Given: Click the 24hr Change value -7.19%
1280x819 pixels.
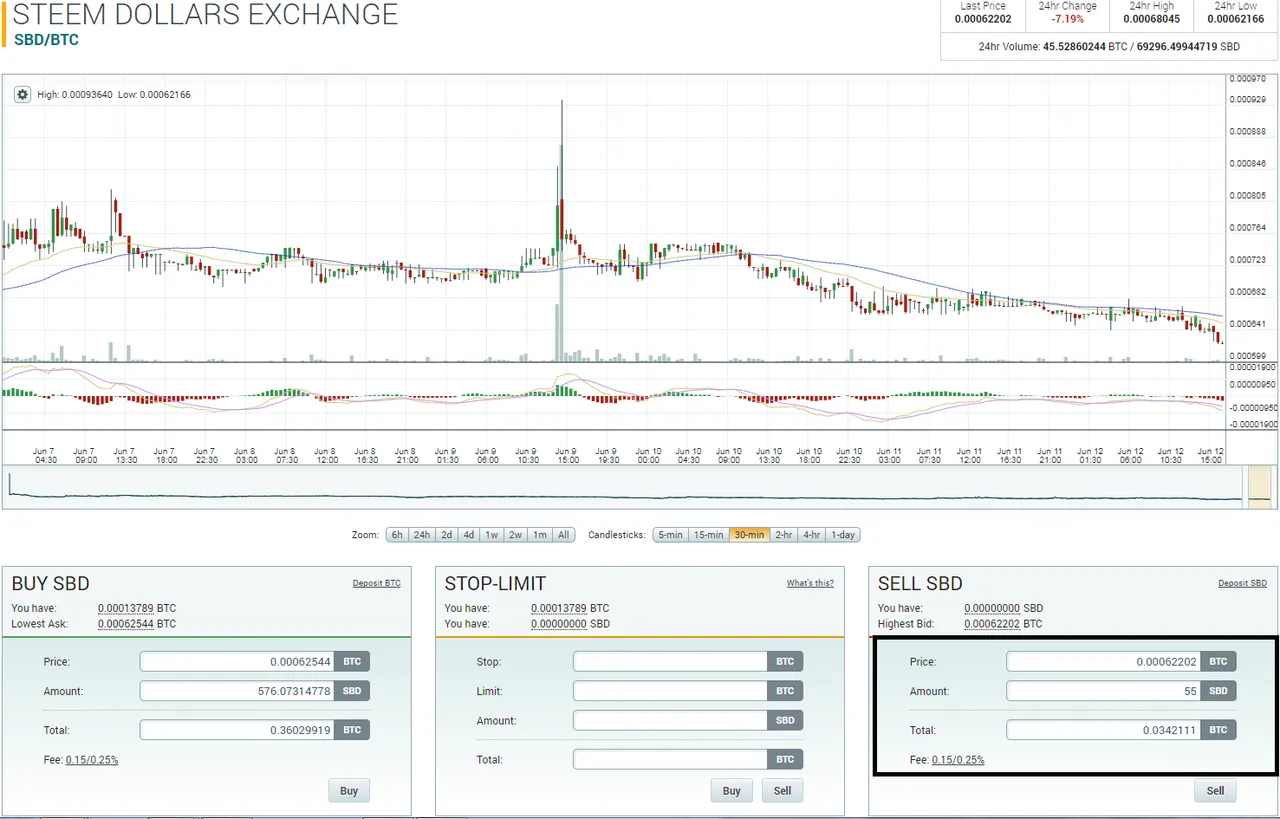Looking at the screenshot, I should [x=1067, y=18].
